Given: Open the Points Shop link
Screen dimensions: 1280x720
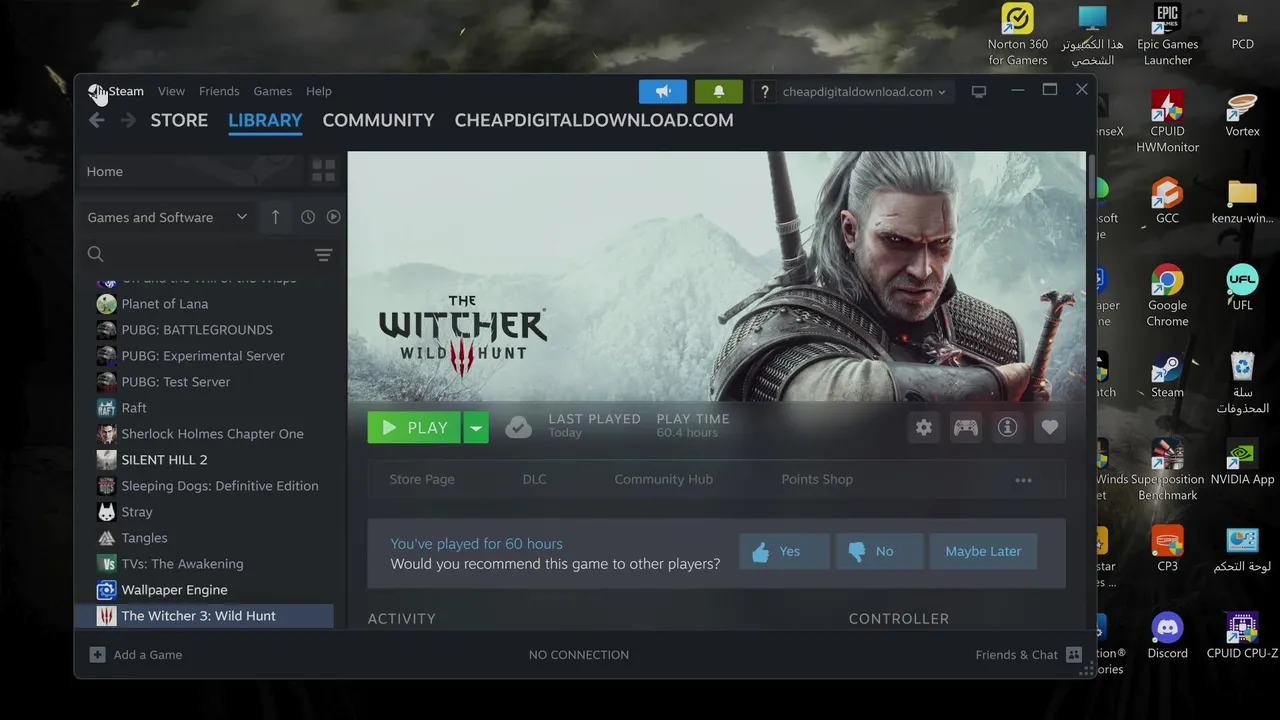Looking at the screenshot, I should [817, 479].
